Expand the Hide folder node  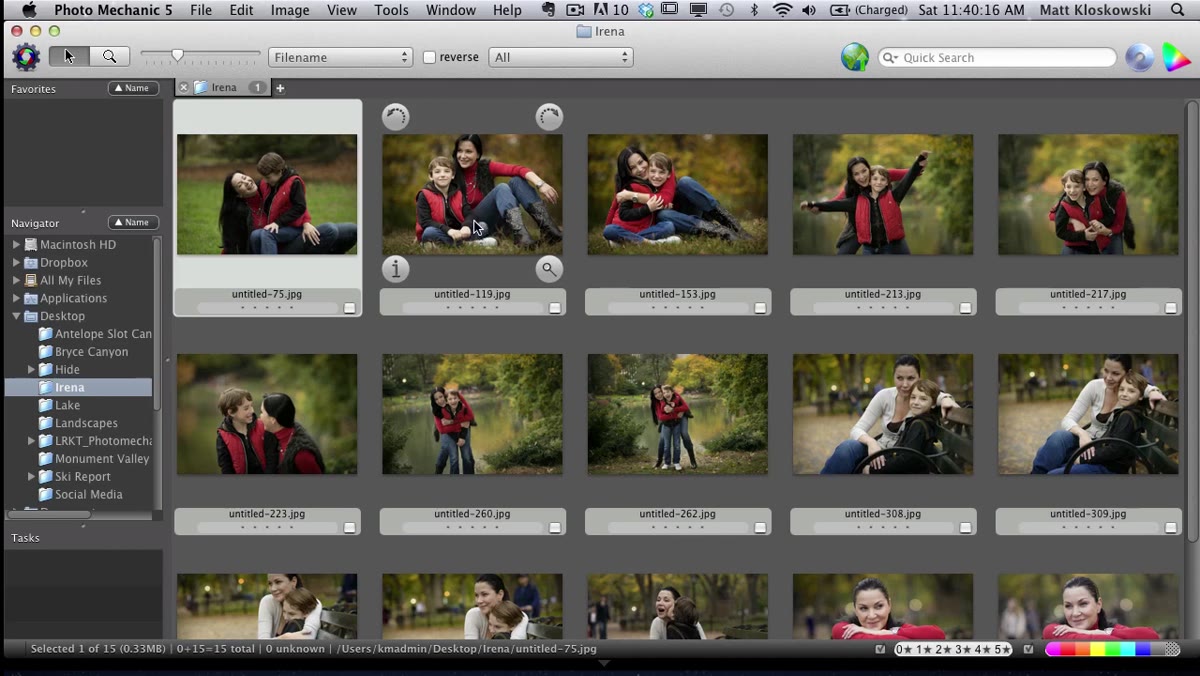point(31,370)
